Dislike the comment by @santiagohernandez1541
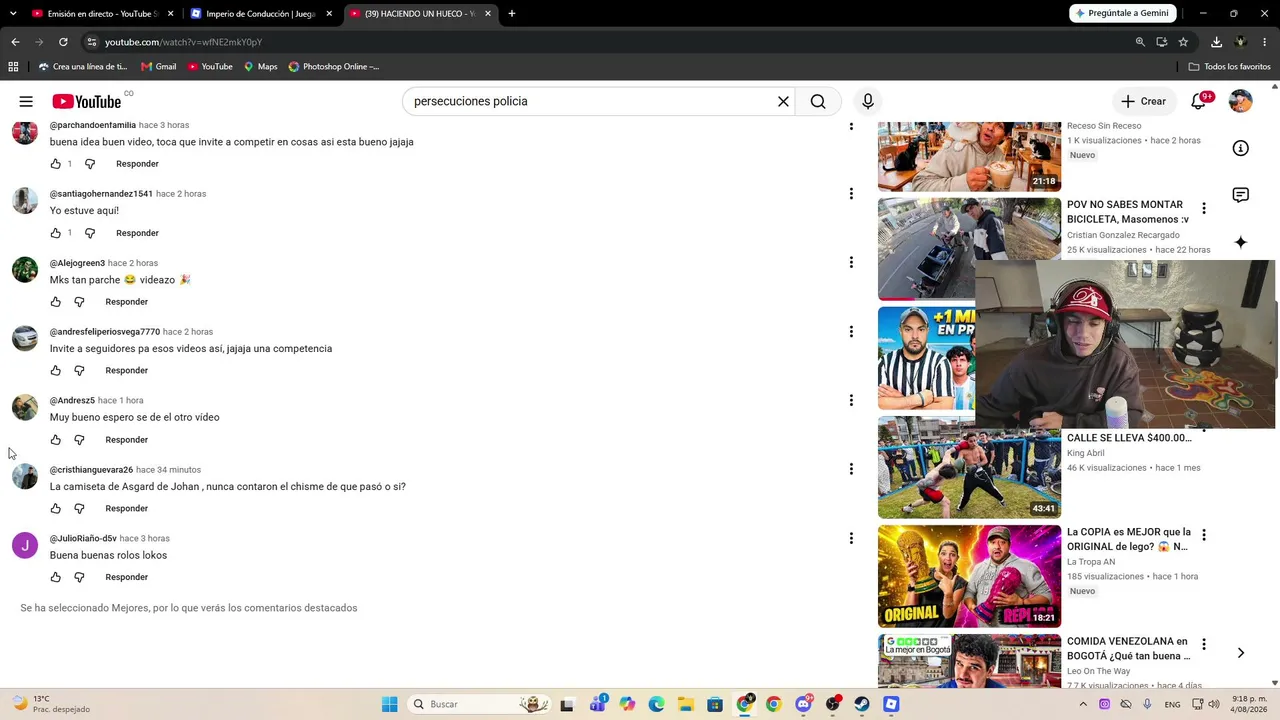The height and width of the screenshot is (720, 1280). click(90, 233)
